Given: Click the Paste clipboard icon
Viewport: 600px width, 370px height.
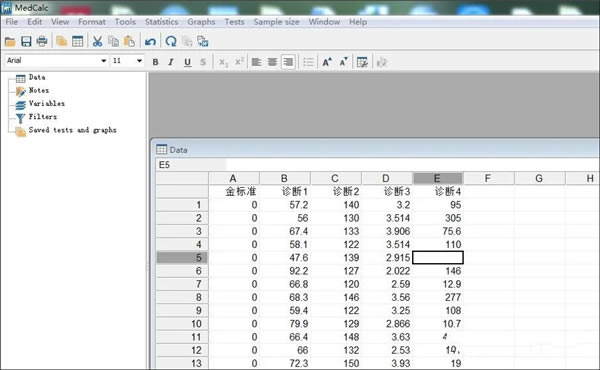Looking at the screenshot, I should click(130, 41).
